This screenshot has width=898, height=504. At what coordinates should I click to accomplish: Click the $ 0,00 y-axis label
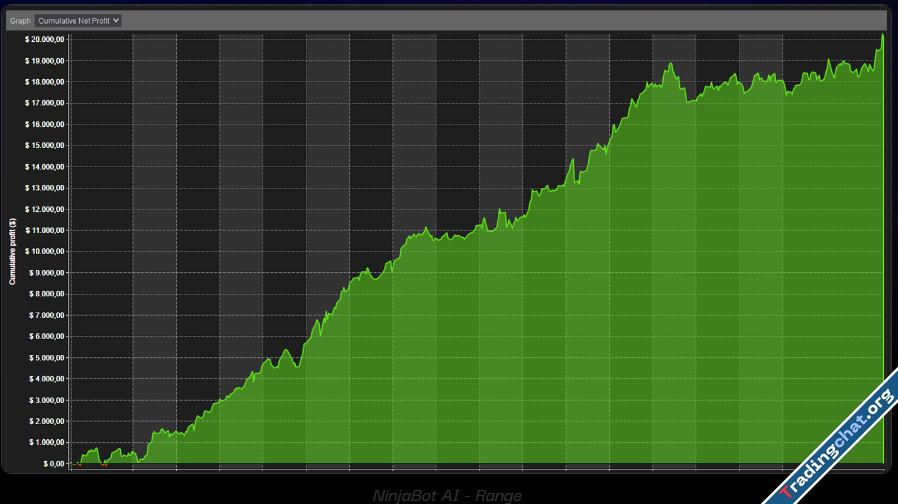(x=52, y=464)
